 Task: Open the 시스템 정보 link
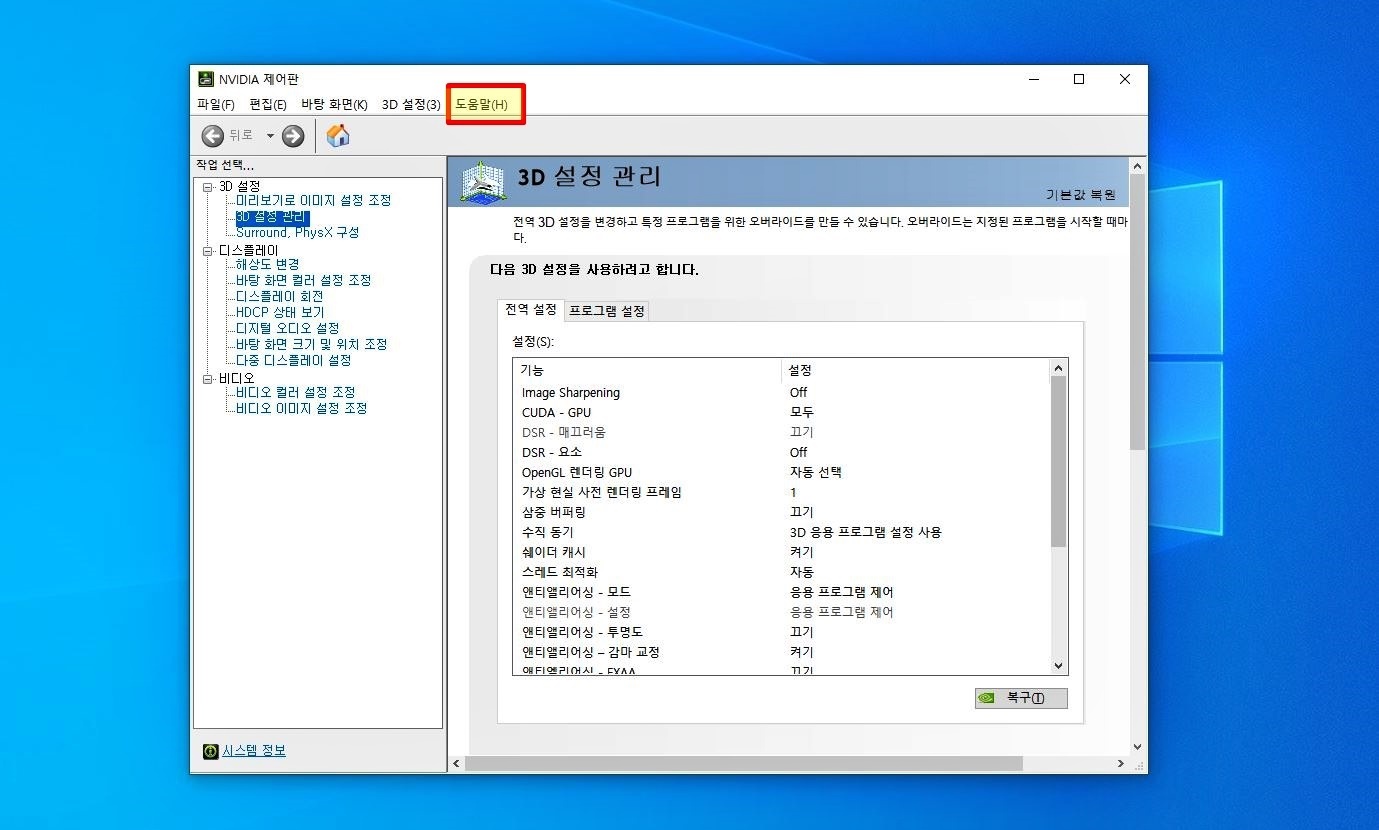(254, 751)
